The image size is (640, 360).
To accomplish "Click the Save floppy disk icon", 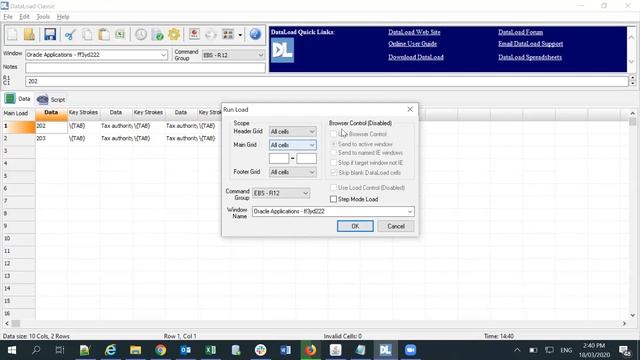I will (50, 35).
